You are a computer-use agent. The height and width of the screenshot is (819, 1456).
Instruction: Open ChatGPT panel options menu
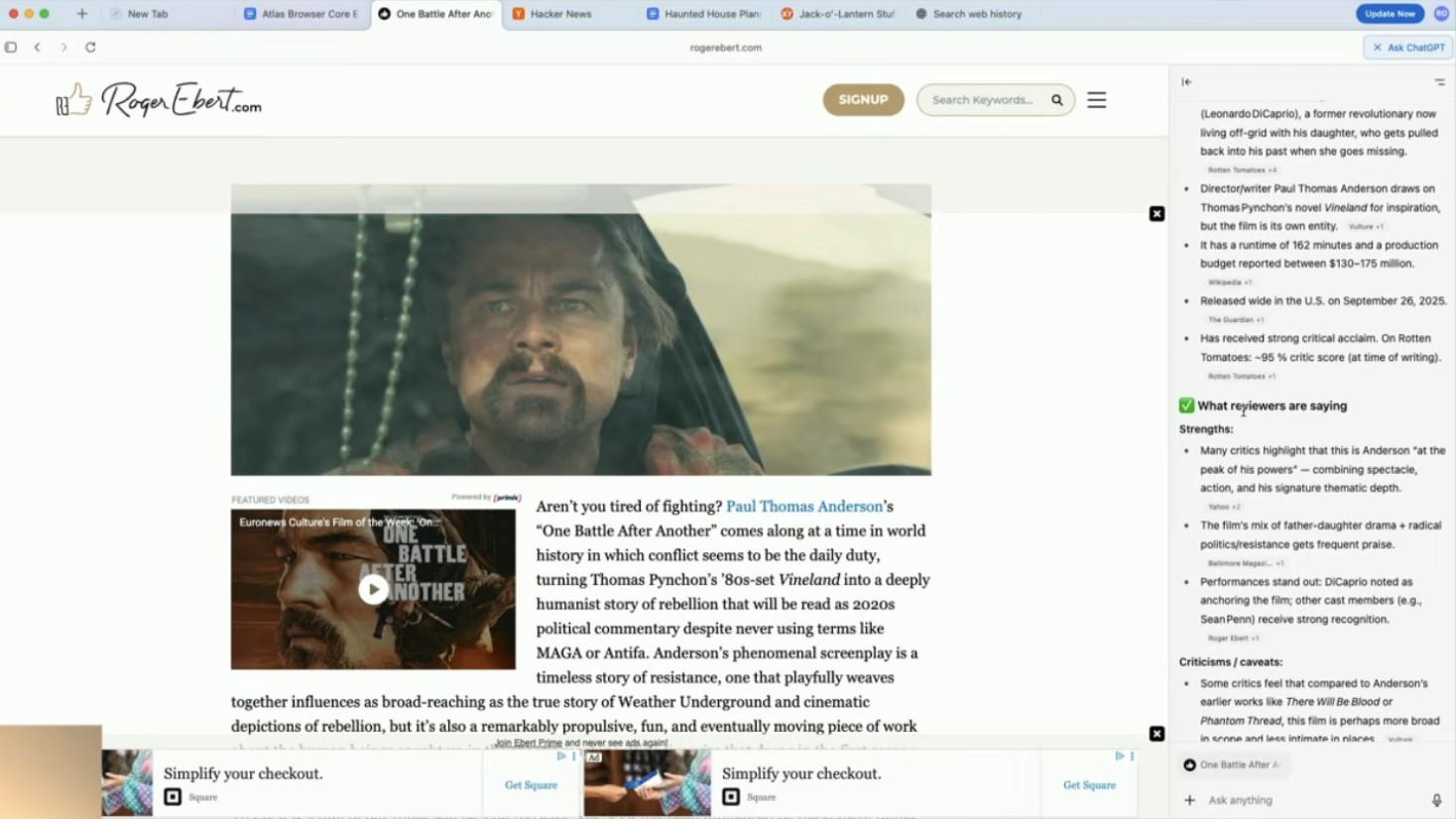pos(1439,82)
